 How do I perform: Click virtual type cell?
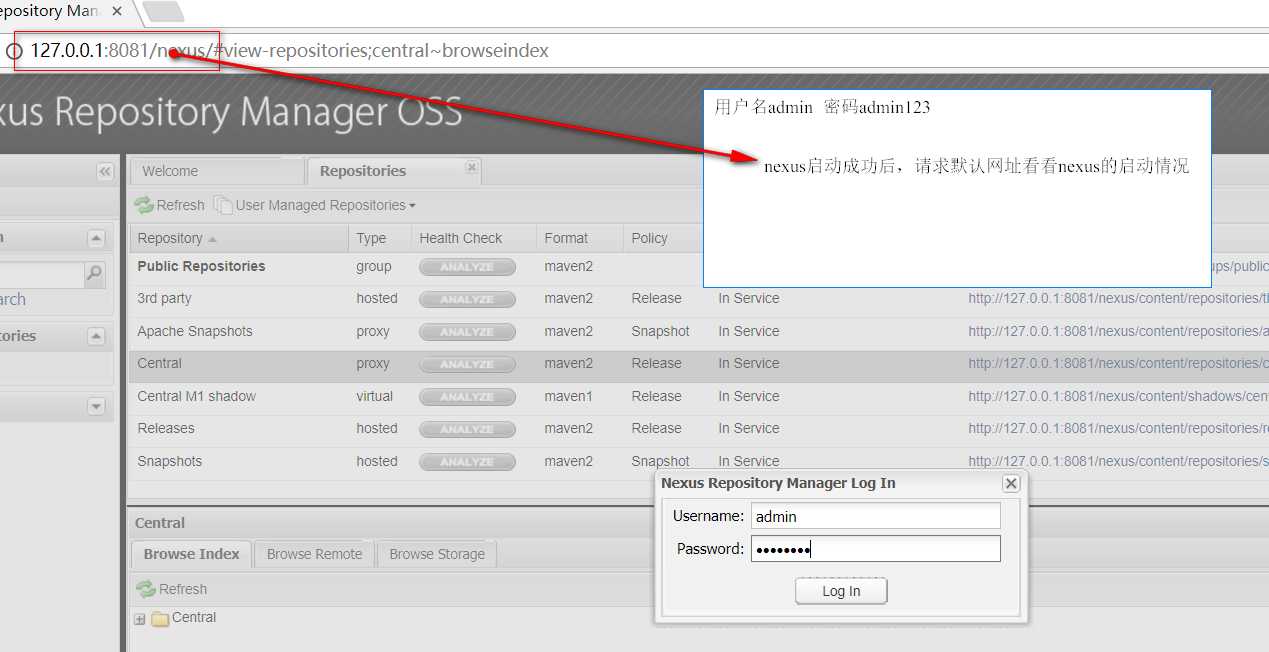pos(374,396)
